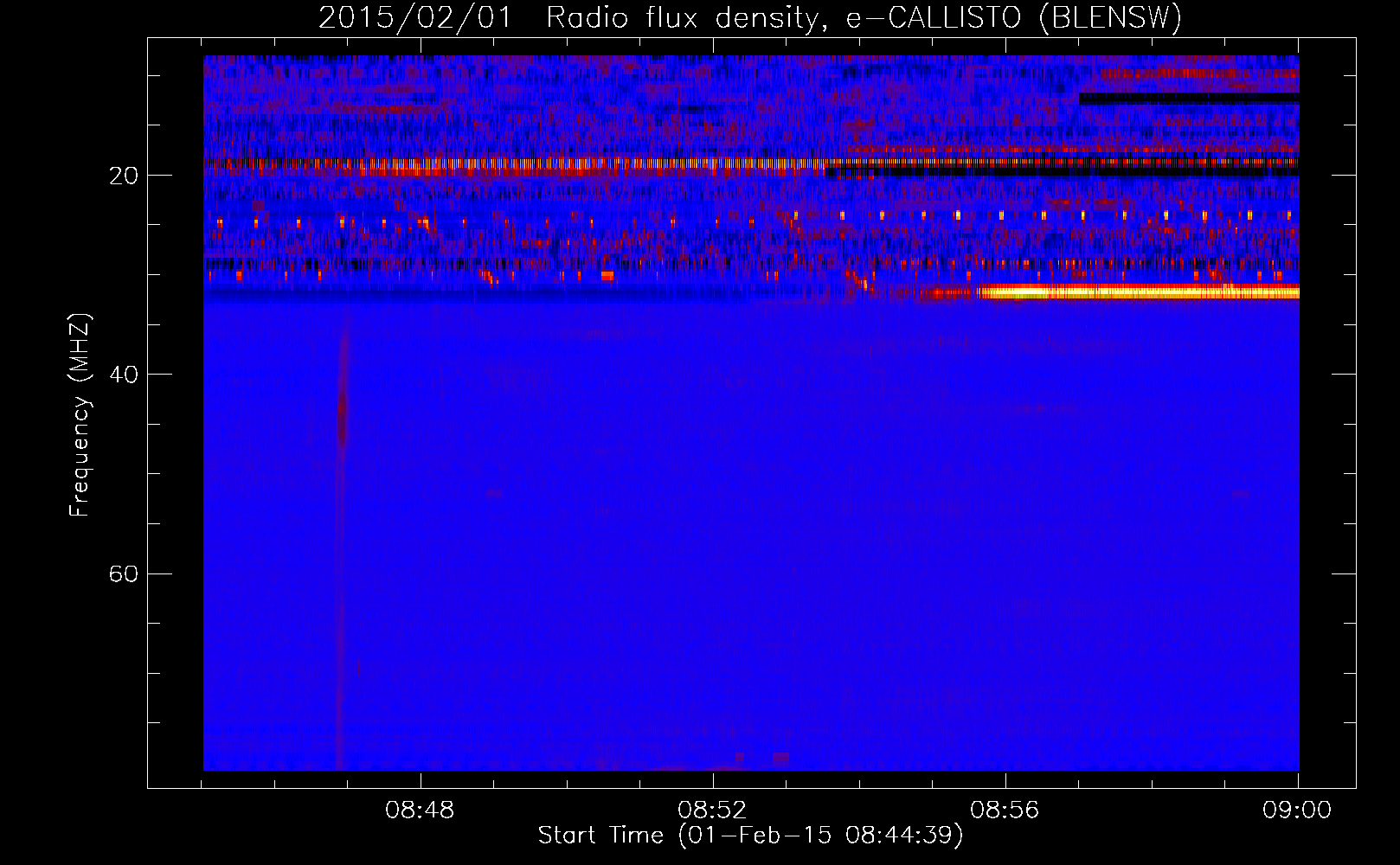Click the 'Start Time (01-Feb-15 08:44:39)' x-axis label

[x=750, y=836]
